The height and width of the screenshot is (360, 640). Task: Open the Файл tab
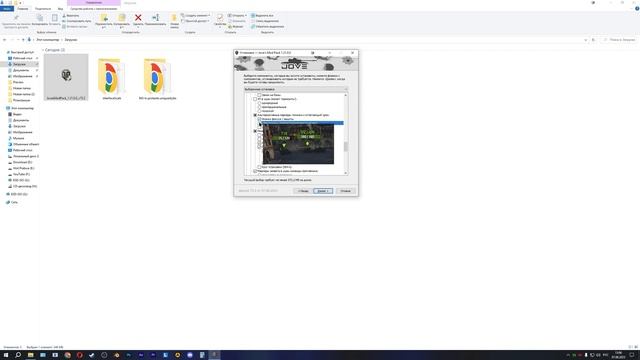tap(7, 9)
